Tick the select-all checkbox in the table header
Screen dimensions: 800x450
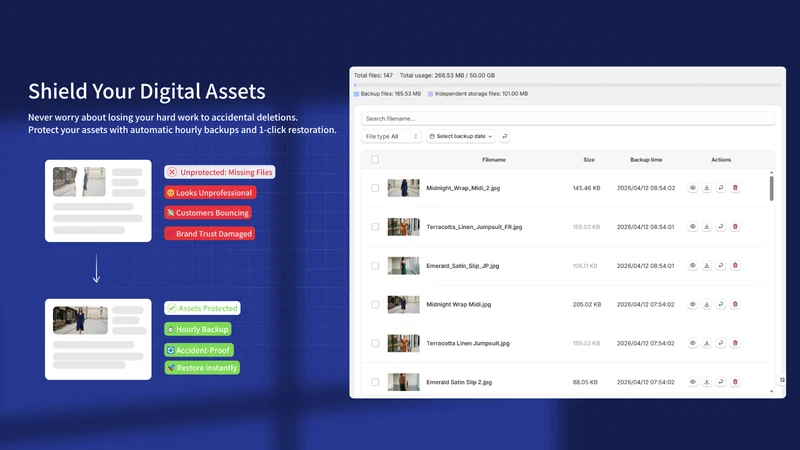pyautogui.click(x=375, y=160)
